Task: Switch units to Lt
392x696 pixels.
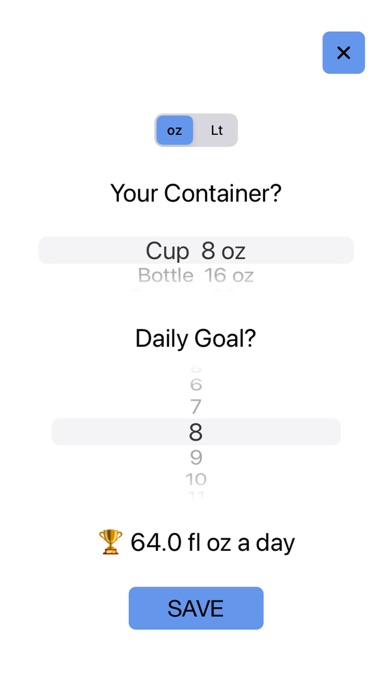Action: tap(217, 130)
